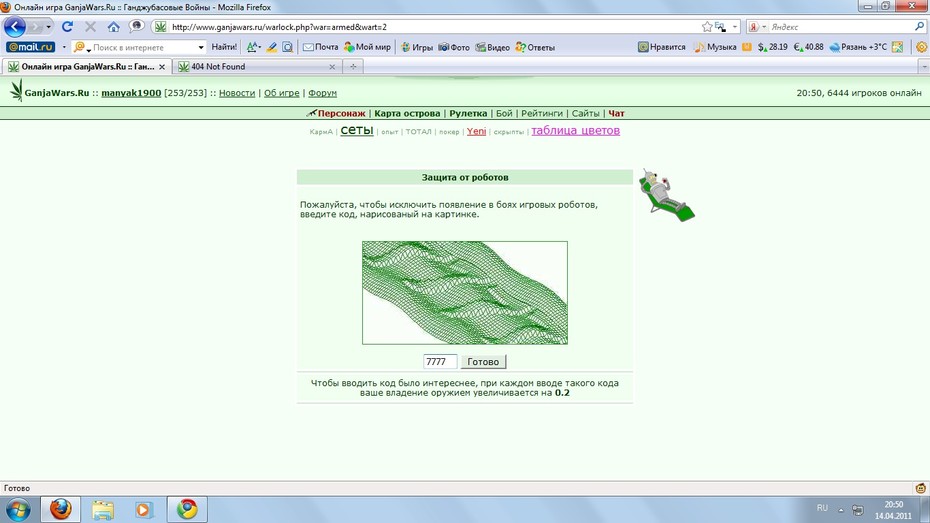Open the Об игре link
The height and width of the screenshot is (523, 930).
coord(281,93)
